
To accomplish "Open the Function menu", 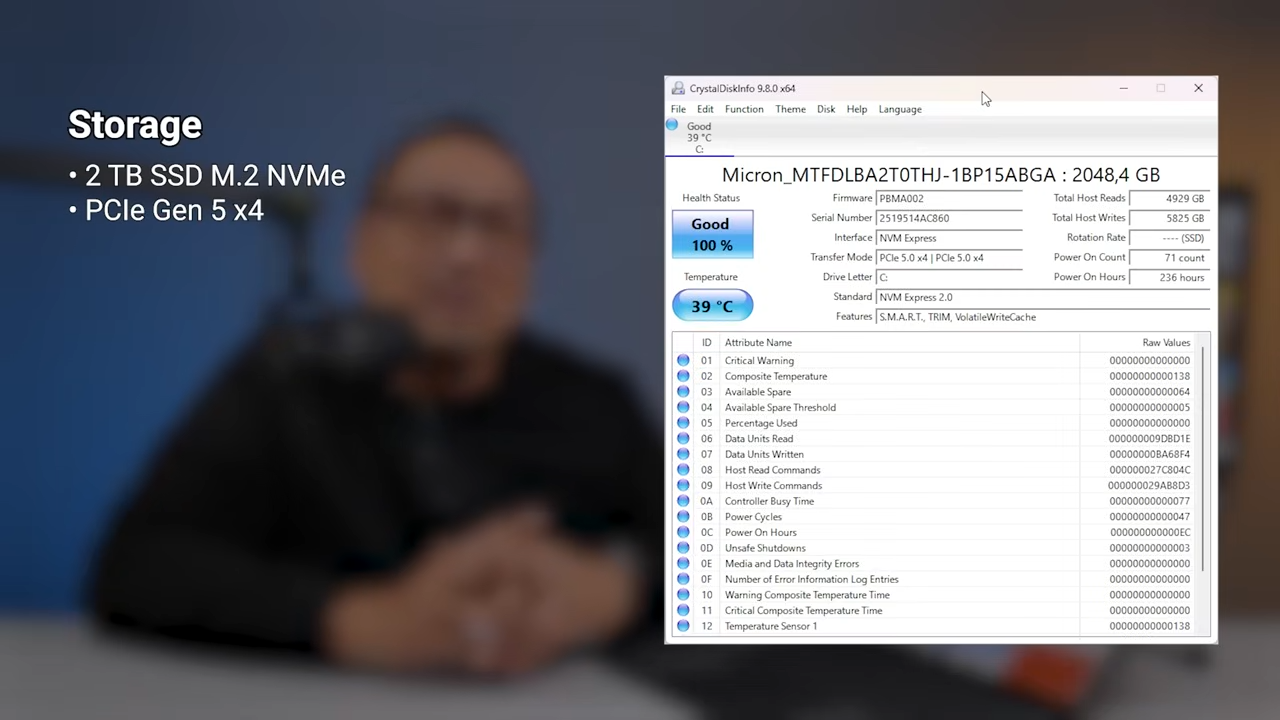I will 744,109.
